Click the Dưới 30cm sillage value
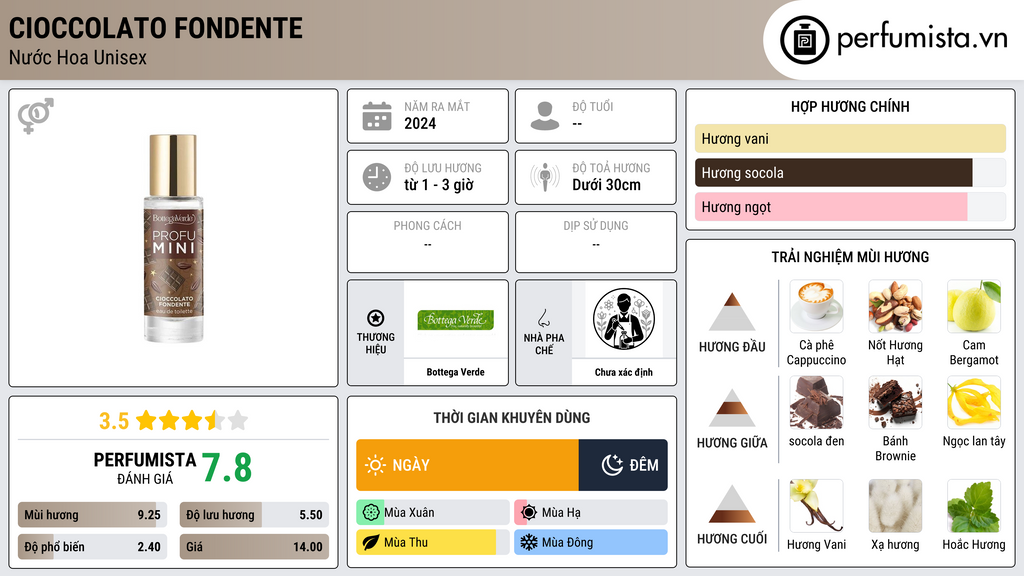1024x576 pixels. (606, 185)
